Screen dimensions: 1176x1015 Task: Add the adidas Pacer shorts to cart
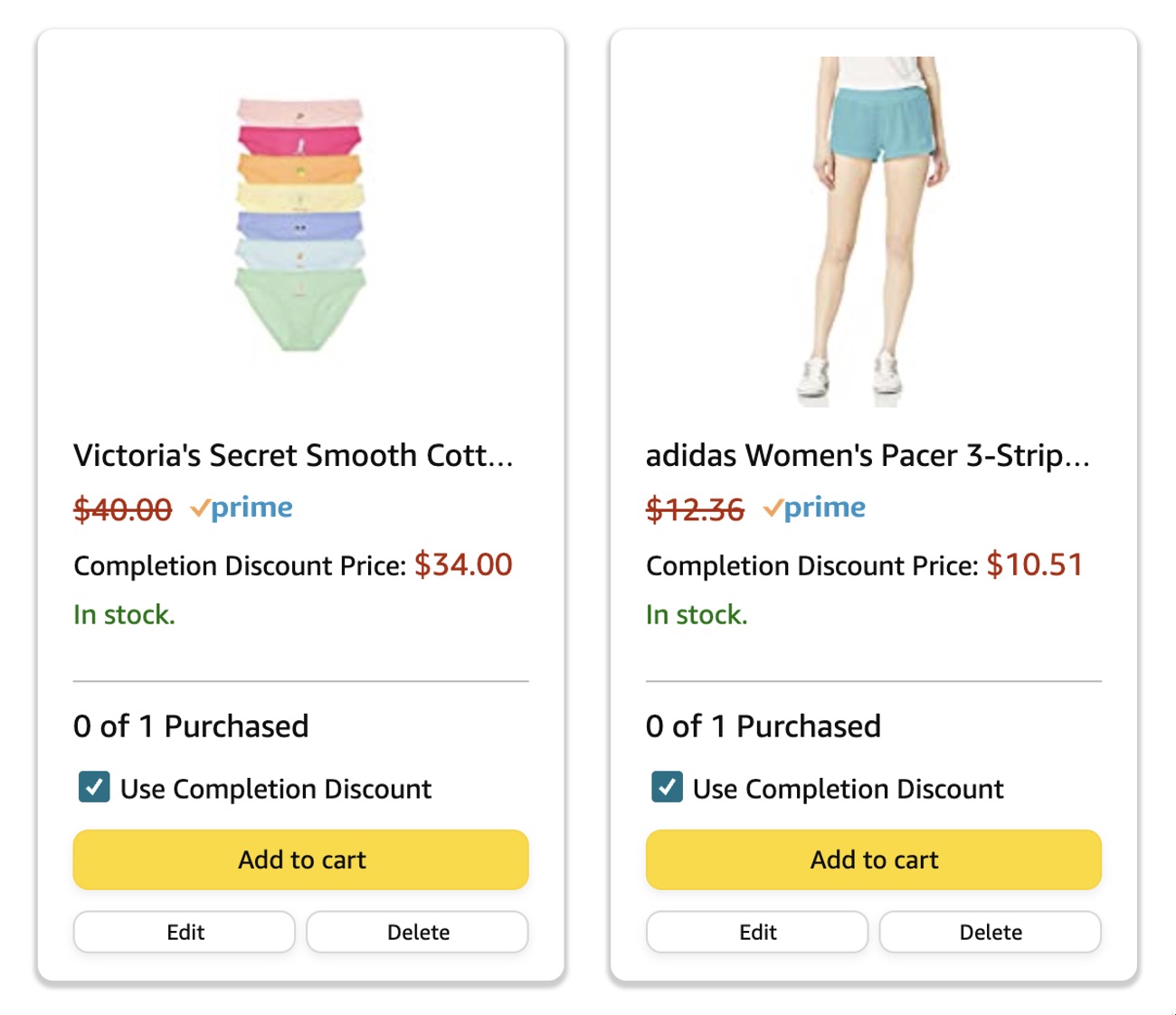tap(872, 859)
